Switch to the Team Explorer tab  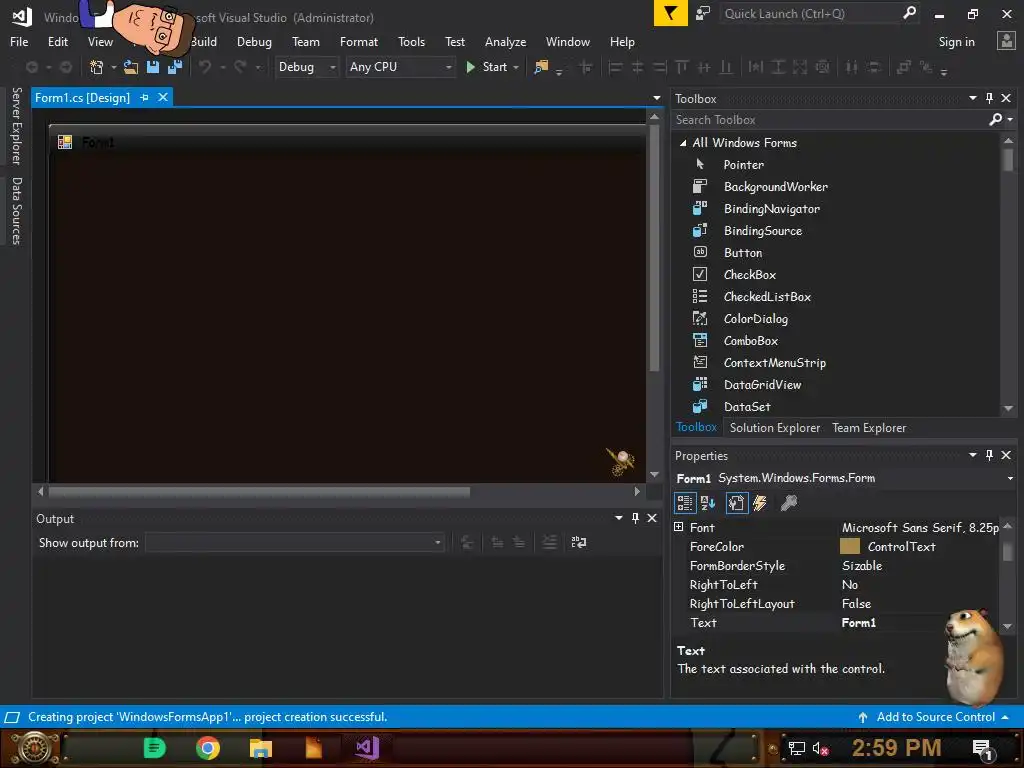(869, 428)
